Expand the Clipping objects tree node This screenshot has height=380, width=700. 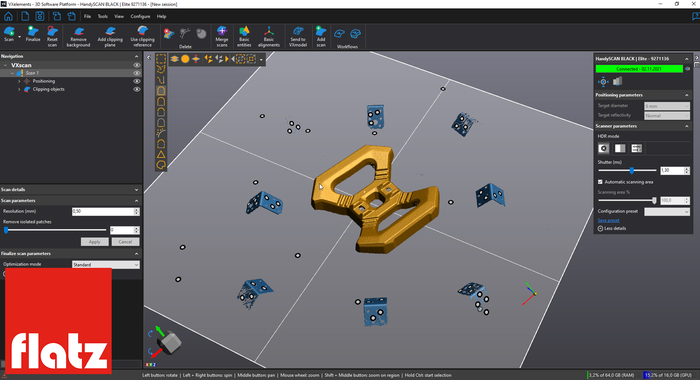[x=19, y=89]
